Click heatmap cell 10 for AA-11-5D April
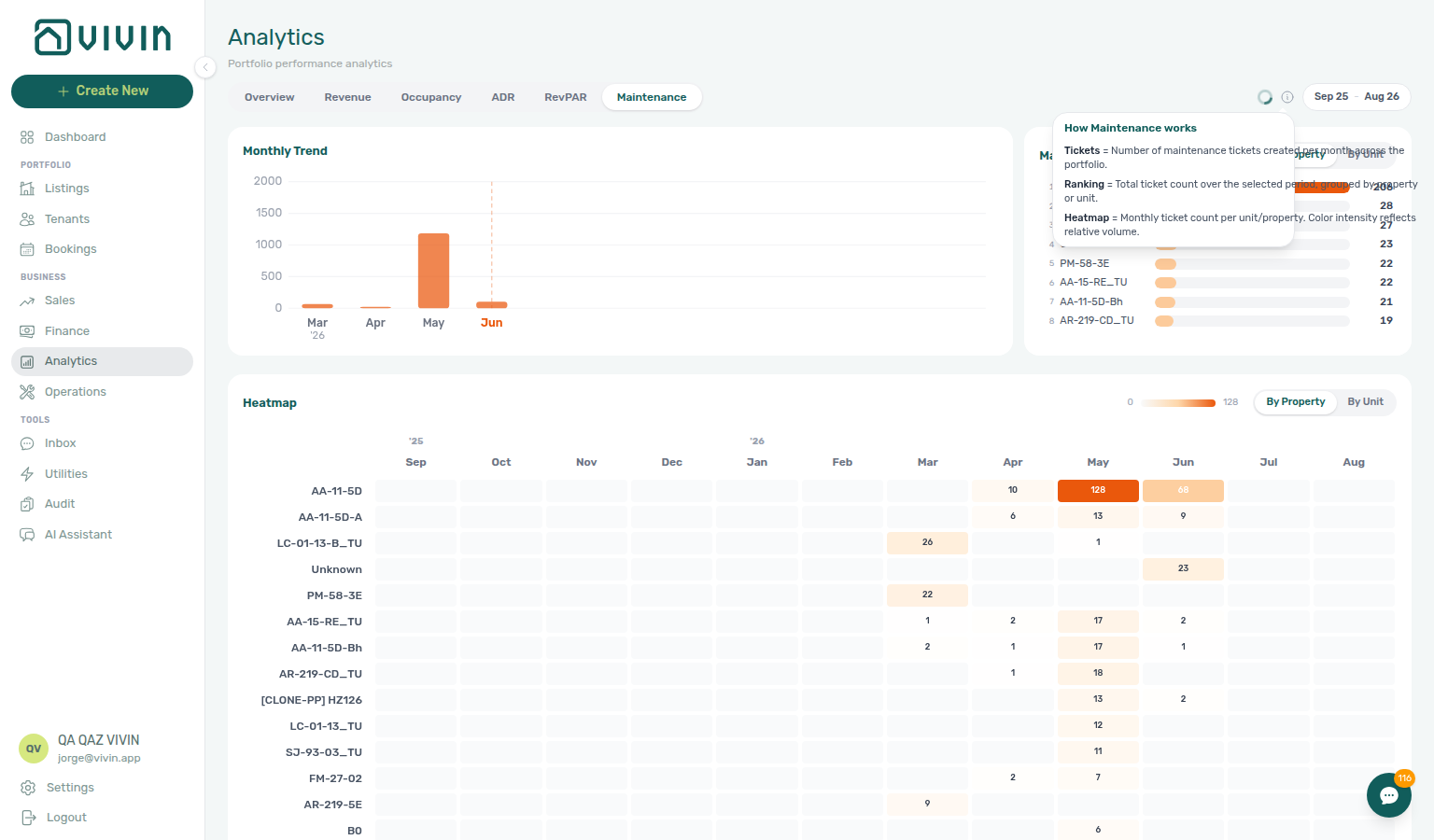 (1013, 491)
